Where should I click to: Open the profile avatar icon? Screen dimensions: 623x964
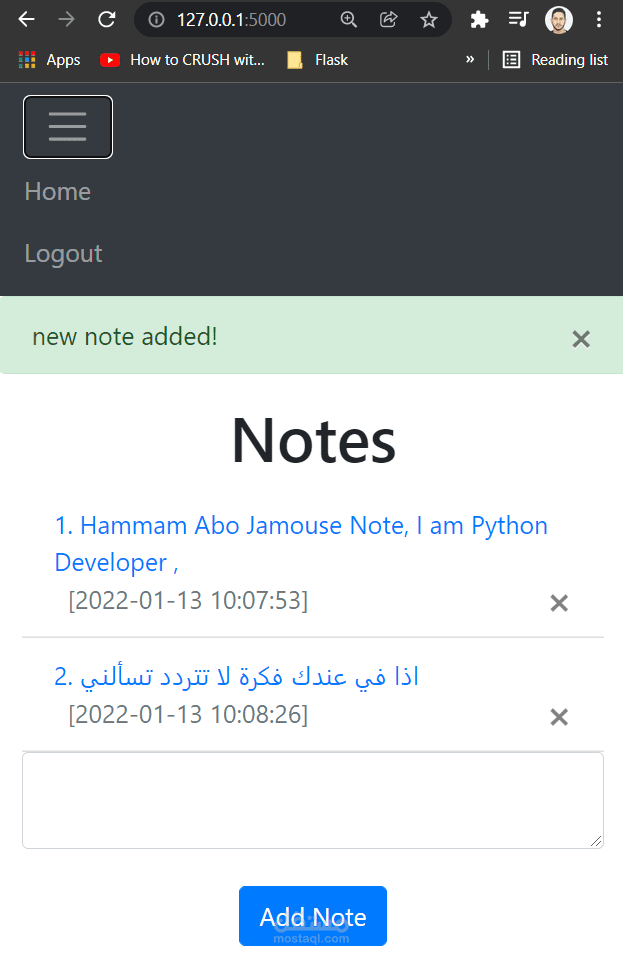[558, 20]
